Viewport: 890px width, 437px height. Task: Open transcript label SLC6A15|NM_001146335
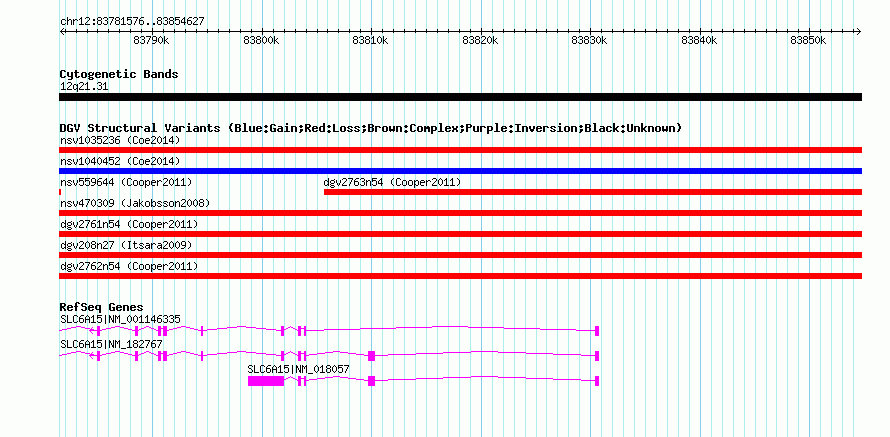click(x=120, y=320)
